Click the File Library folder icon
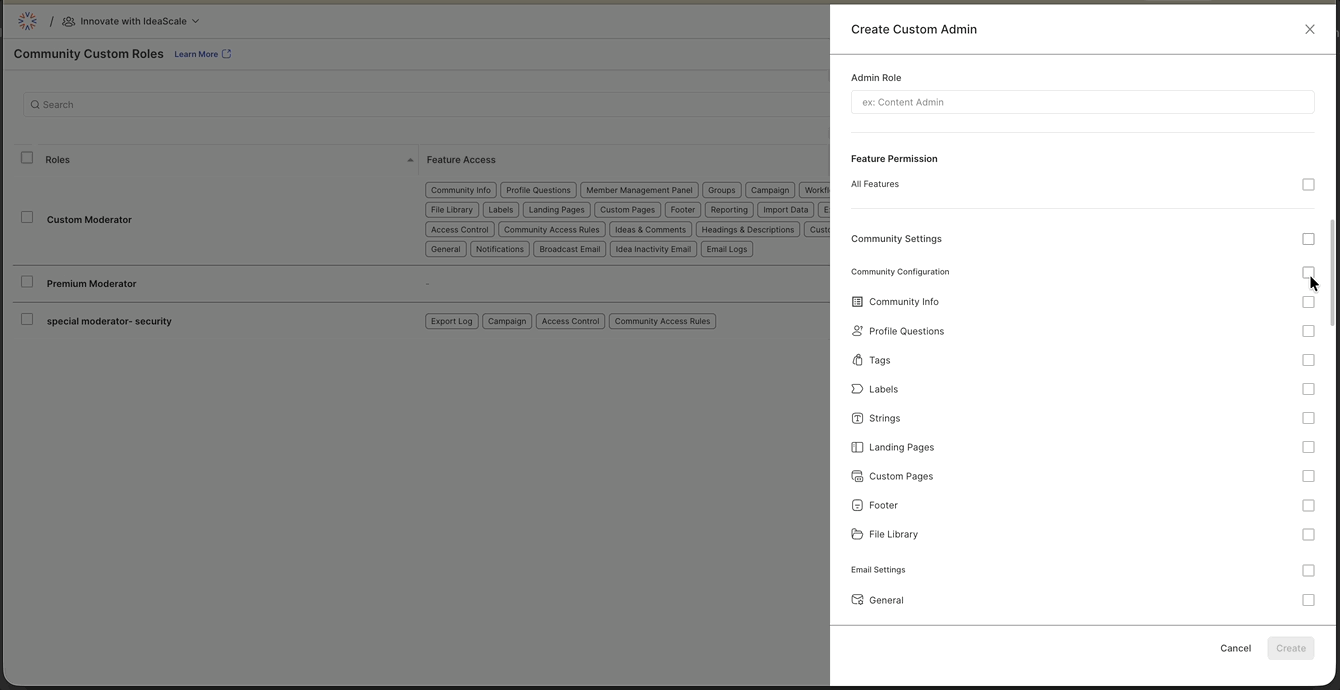The height and width of the screenshot is (690, 1340). [857, 534]
